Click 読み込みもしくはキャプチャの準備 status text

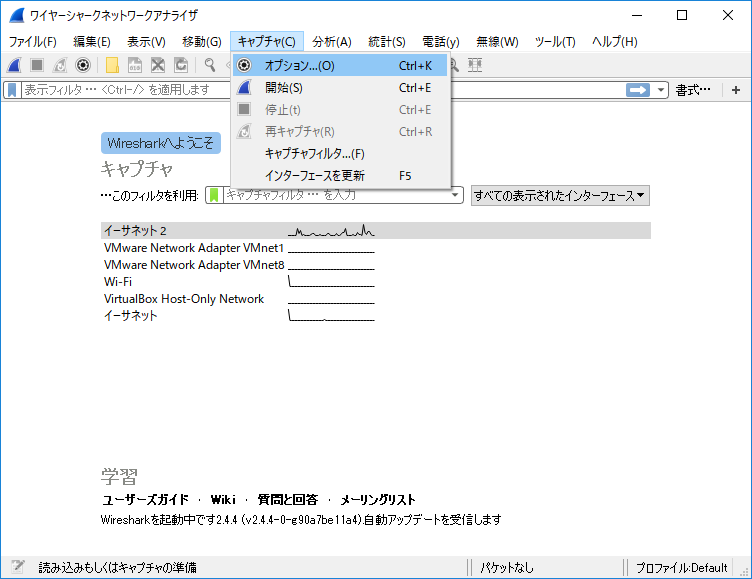point(118,567)
